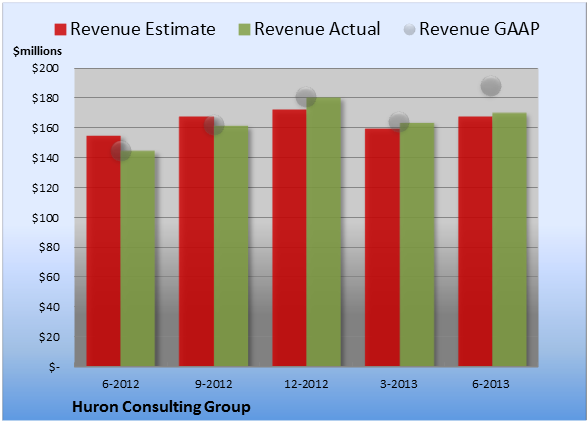Select the 'Revenue GAAP' legend label
This screenshot has height=422, width=588.
[479, 29]
